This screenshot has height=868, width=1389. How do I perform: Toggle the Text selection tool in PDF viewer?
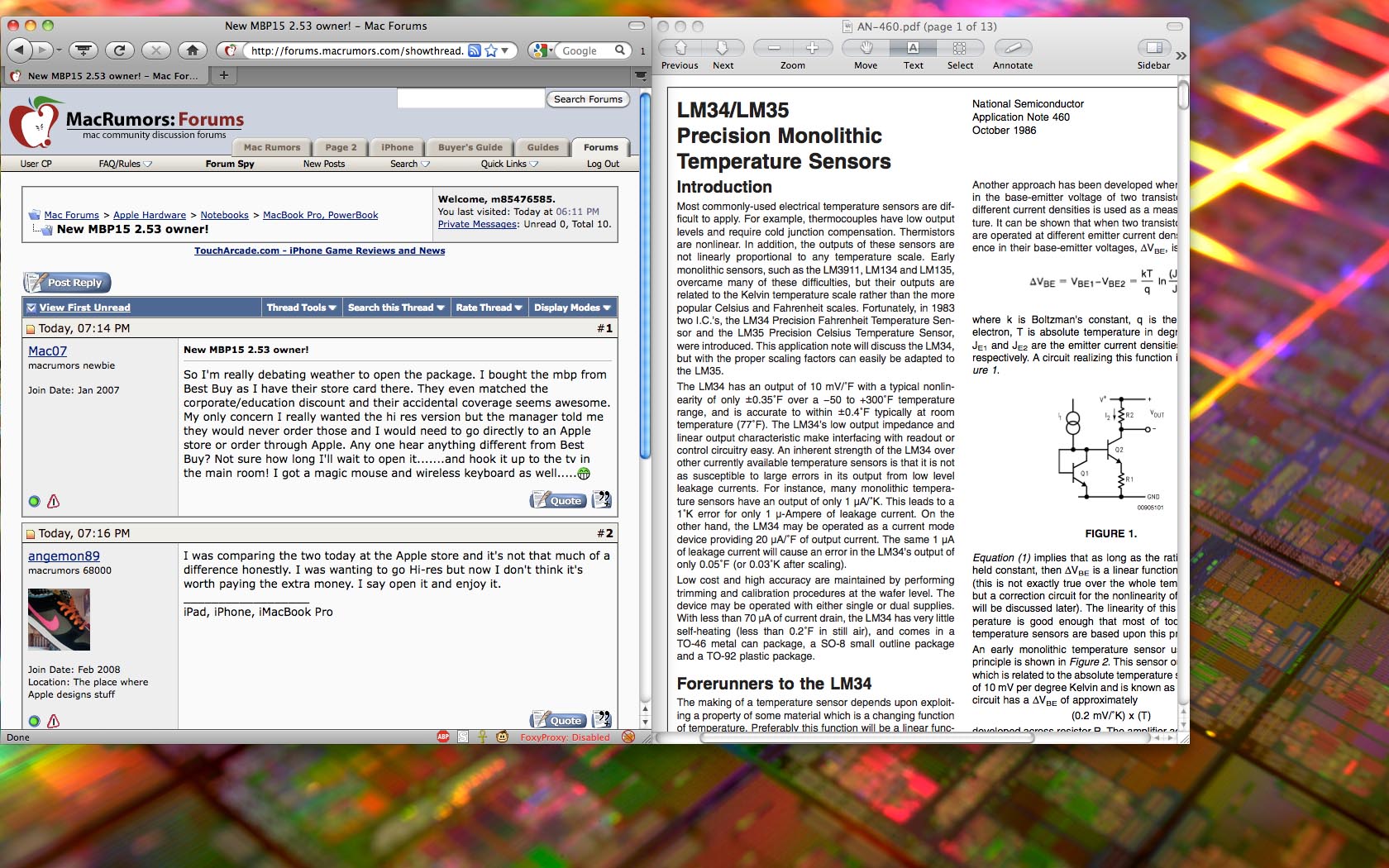click(x=913, y=48)
